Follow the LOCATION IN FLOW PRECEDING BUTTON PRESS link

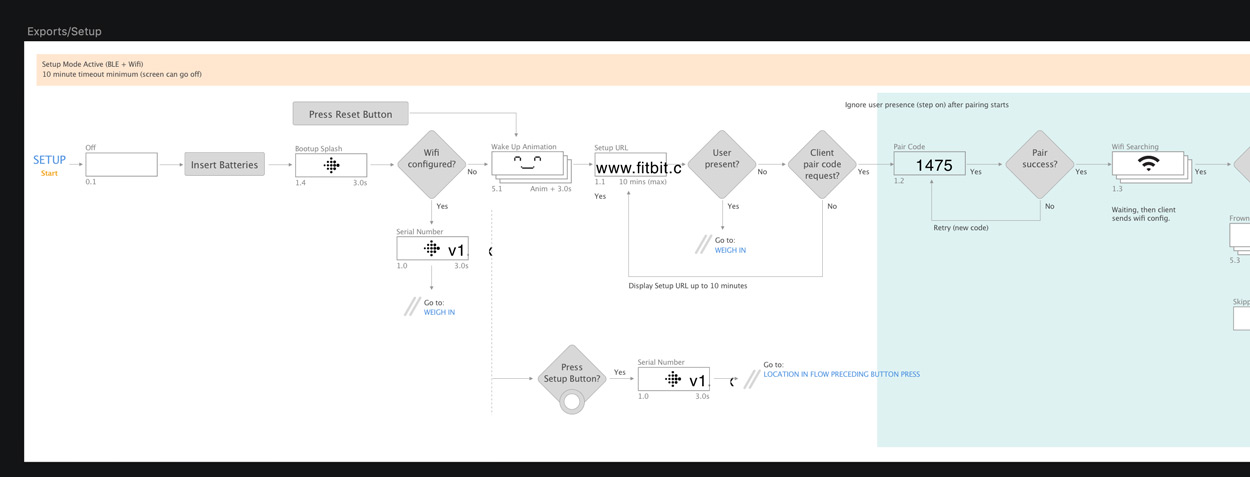841,374
